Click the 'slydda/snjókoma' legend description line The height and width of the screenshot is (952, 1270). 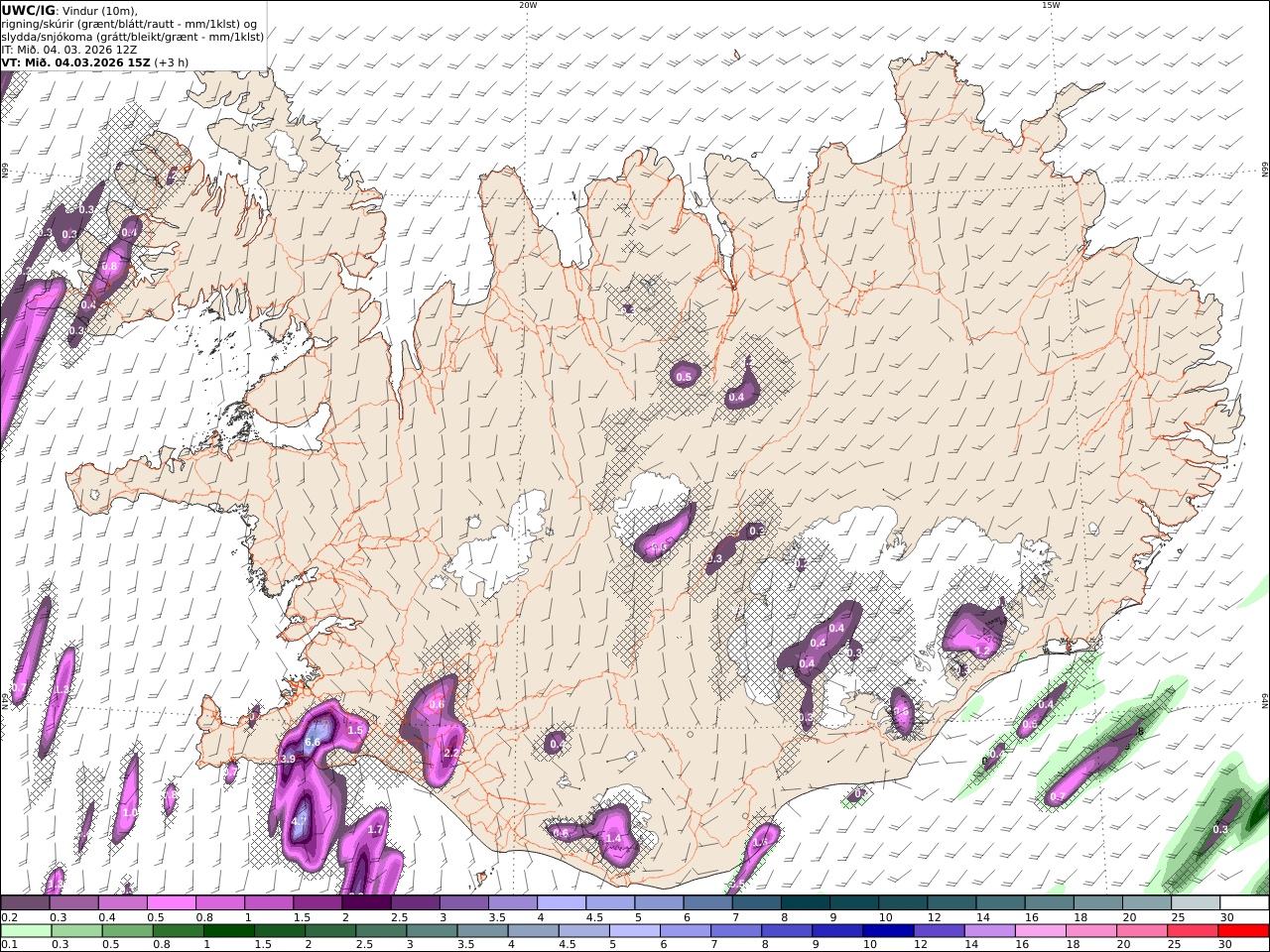[x=133, y=37]
